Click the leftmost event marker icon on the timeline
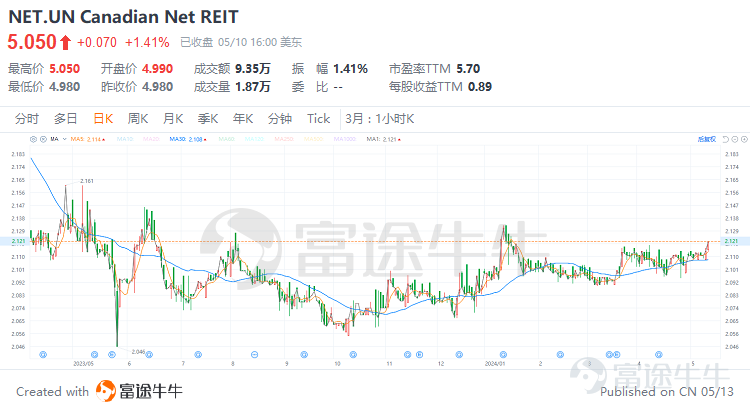Viewport: 750px width, 412px height. (x=43, y=355)
